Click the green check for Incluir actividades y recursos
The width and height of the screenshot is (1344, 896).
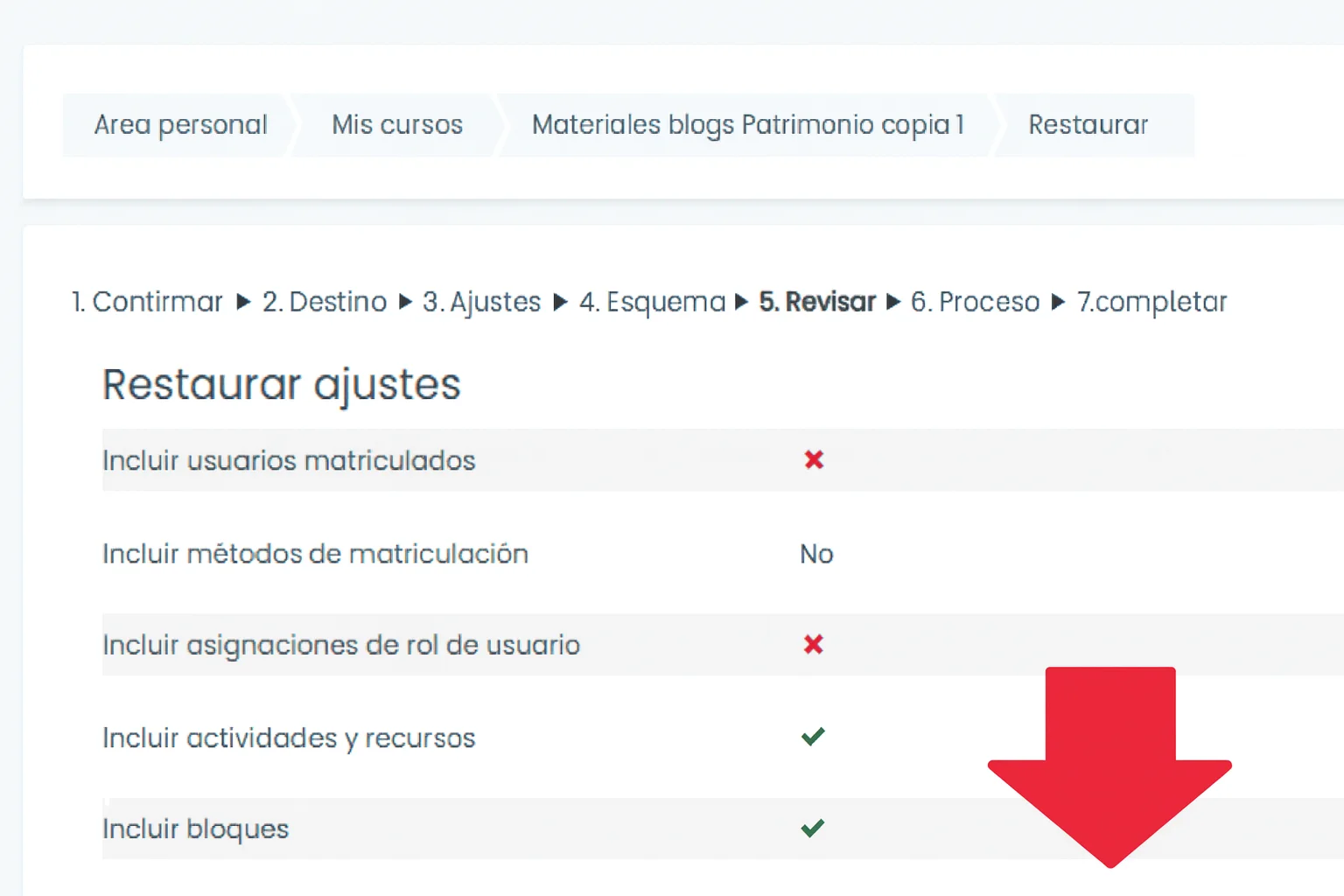coord(814,736)
